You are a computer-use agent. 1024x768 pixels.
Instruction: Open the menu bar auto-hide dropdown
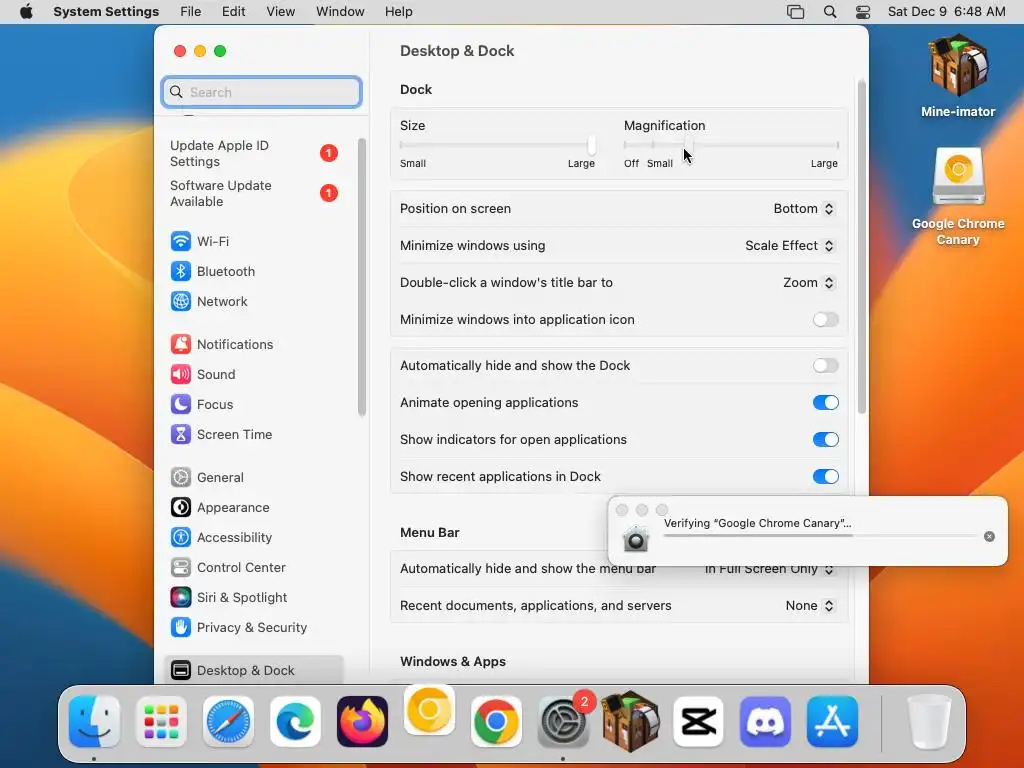(770, 569)
